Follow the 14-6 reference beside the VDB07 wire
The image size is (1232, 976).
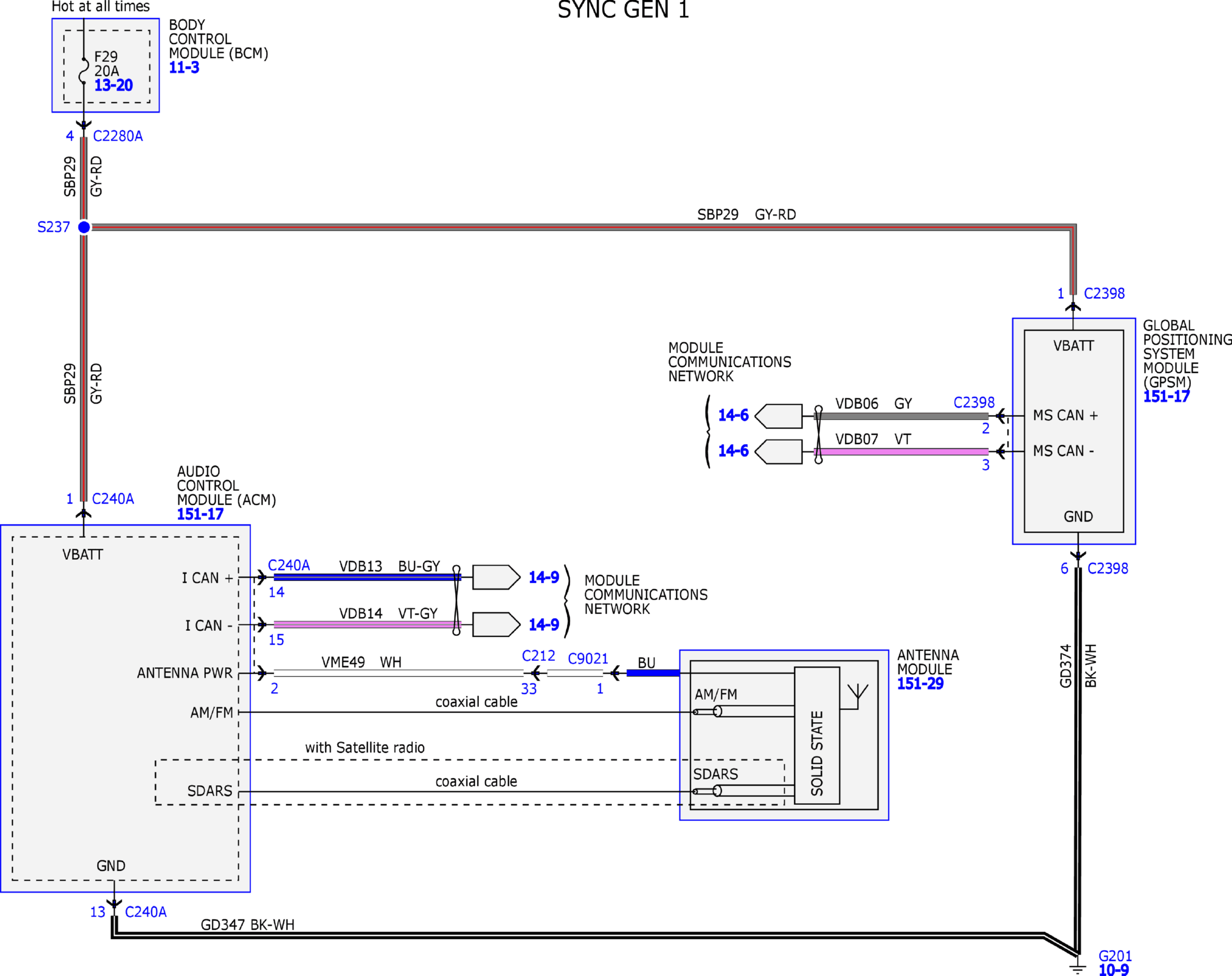733,451
